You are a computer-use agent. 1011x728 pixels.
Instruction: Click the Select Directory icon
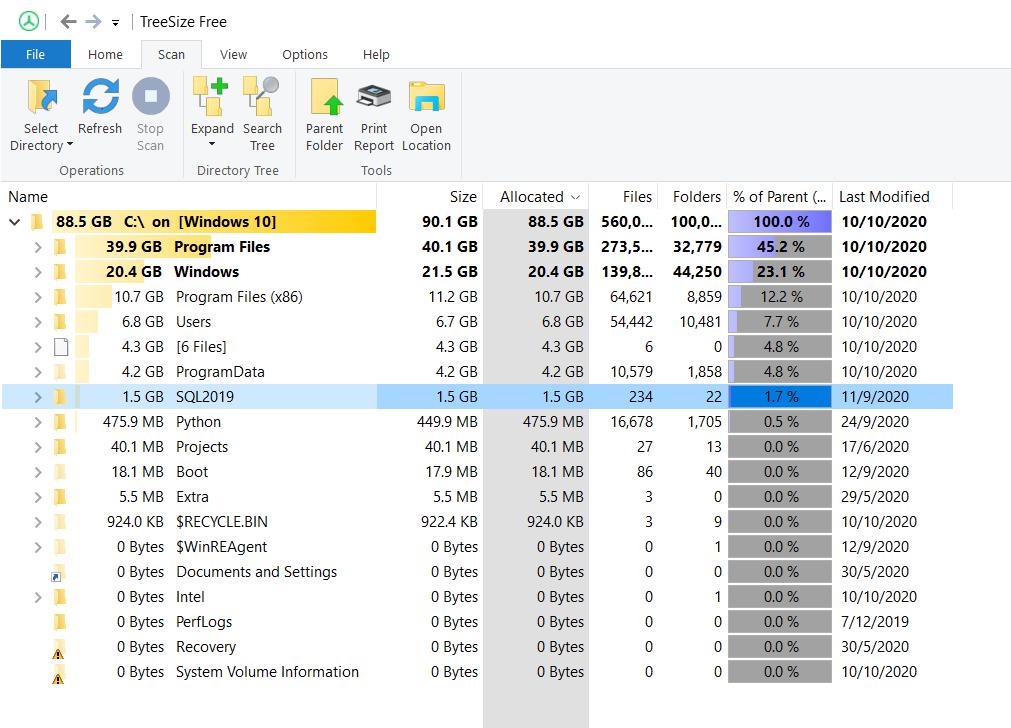43,97
